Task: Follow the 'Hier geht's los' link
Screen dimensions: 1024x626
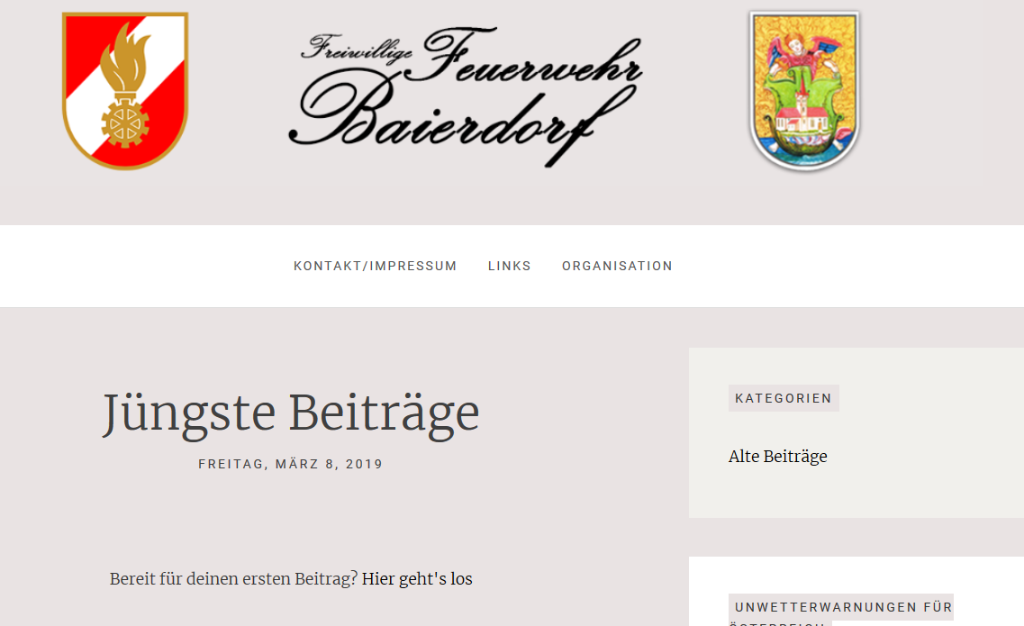Action: pos(417,579)
